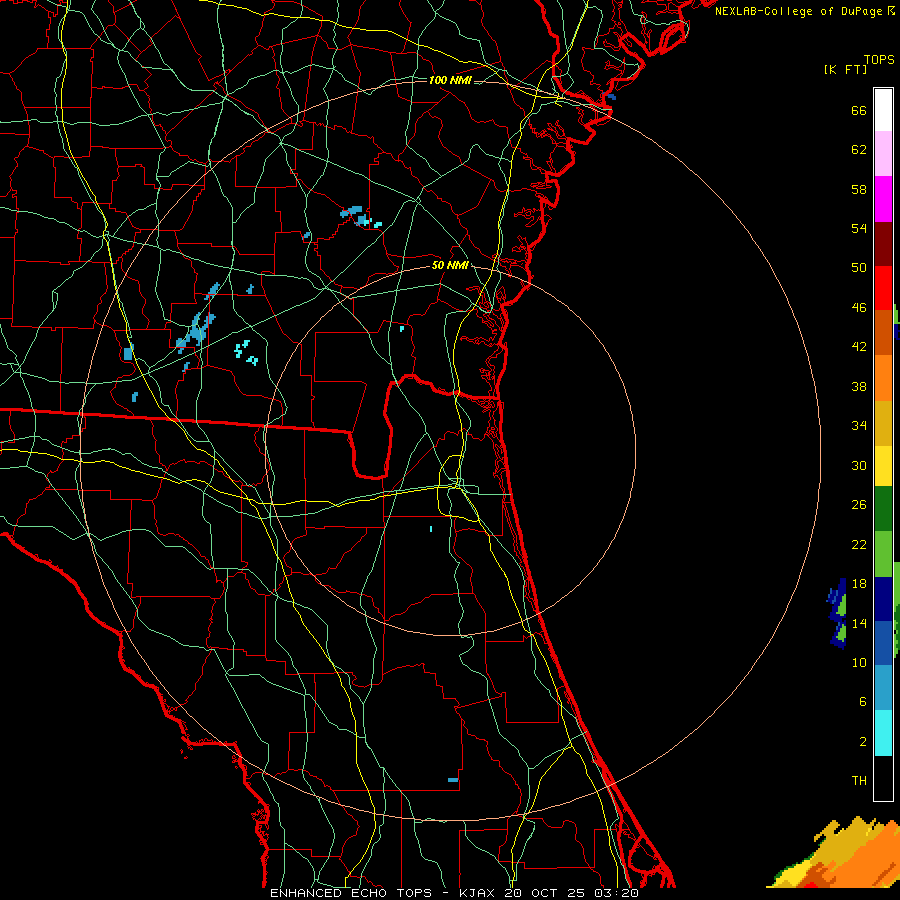
Task: Click the legend value 30
Action: (x=859, y=465)
